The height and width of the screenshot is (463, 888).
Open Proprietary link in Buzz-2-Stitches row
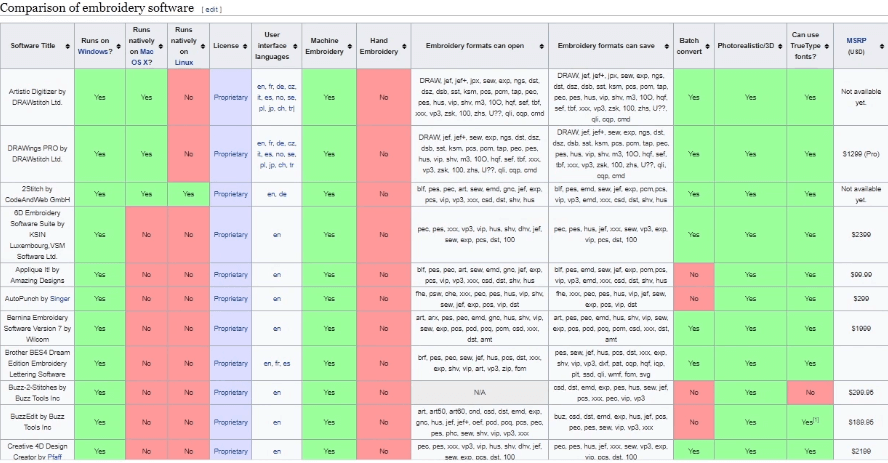(x=230, y=392)
